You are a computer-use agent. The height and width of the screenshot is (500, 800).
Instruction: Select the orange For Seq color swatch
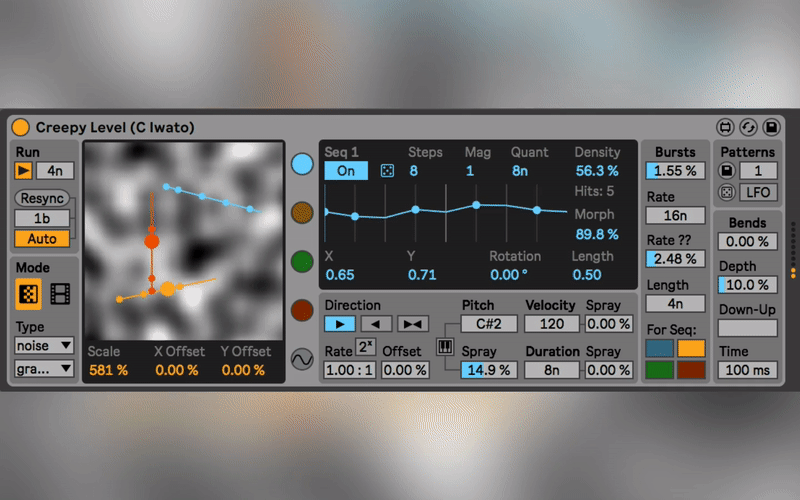point(690,348)
